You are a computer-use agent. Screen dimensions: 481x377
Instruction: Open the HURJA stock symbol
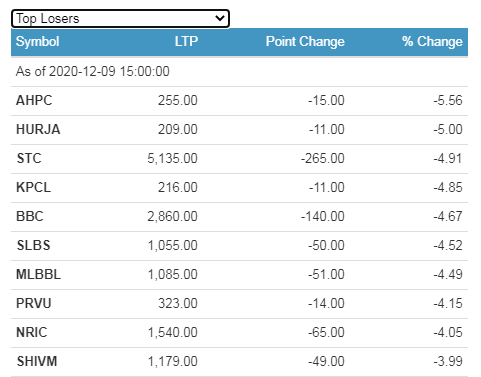click(38, 129)
